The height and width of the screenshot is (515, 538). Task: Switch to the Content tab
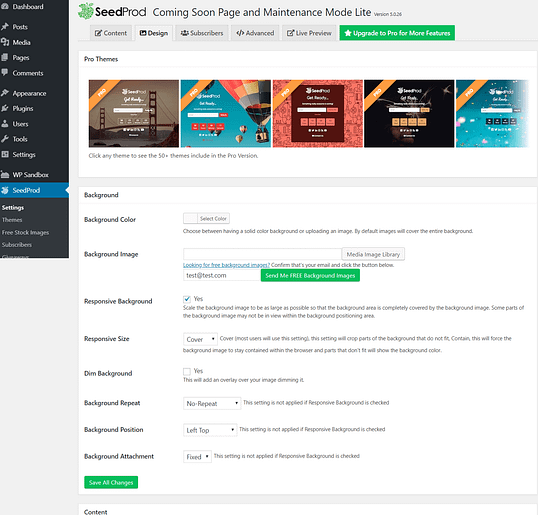tap(111, 33)
